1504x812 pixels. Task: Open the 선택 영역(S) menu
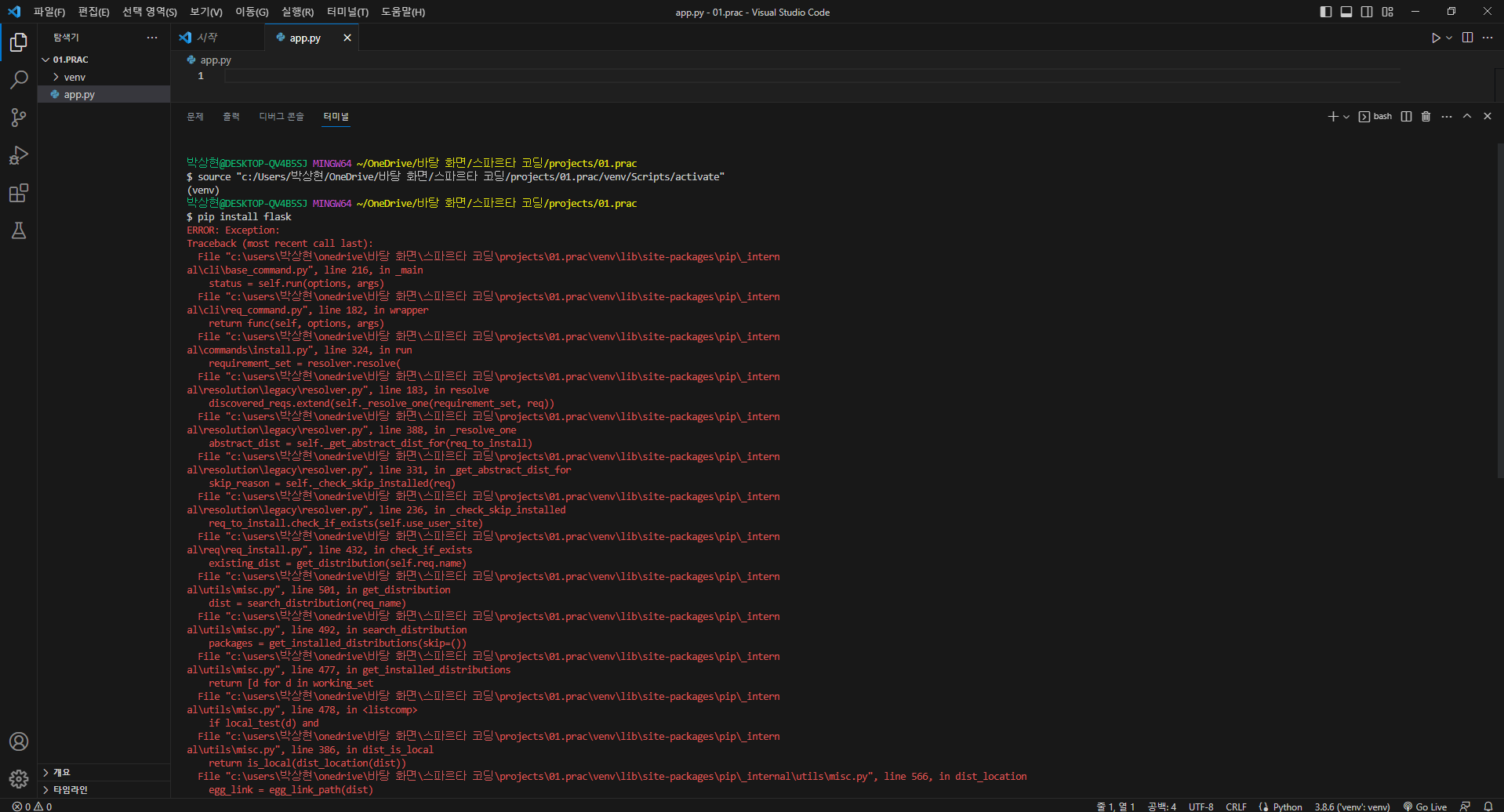click(150, 12)
